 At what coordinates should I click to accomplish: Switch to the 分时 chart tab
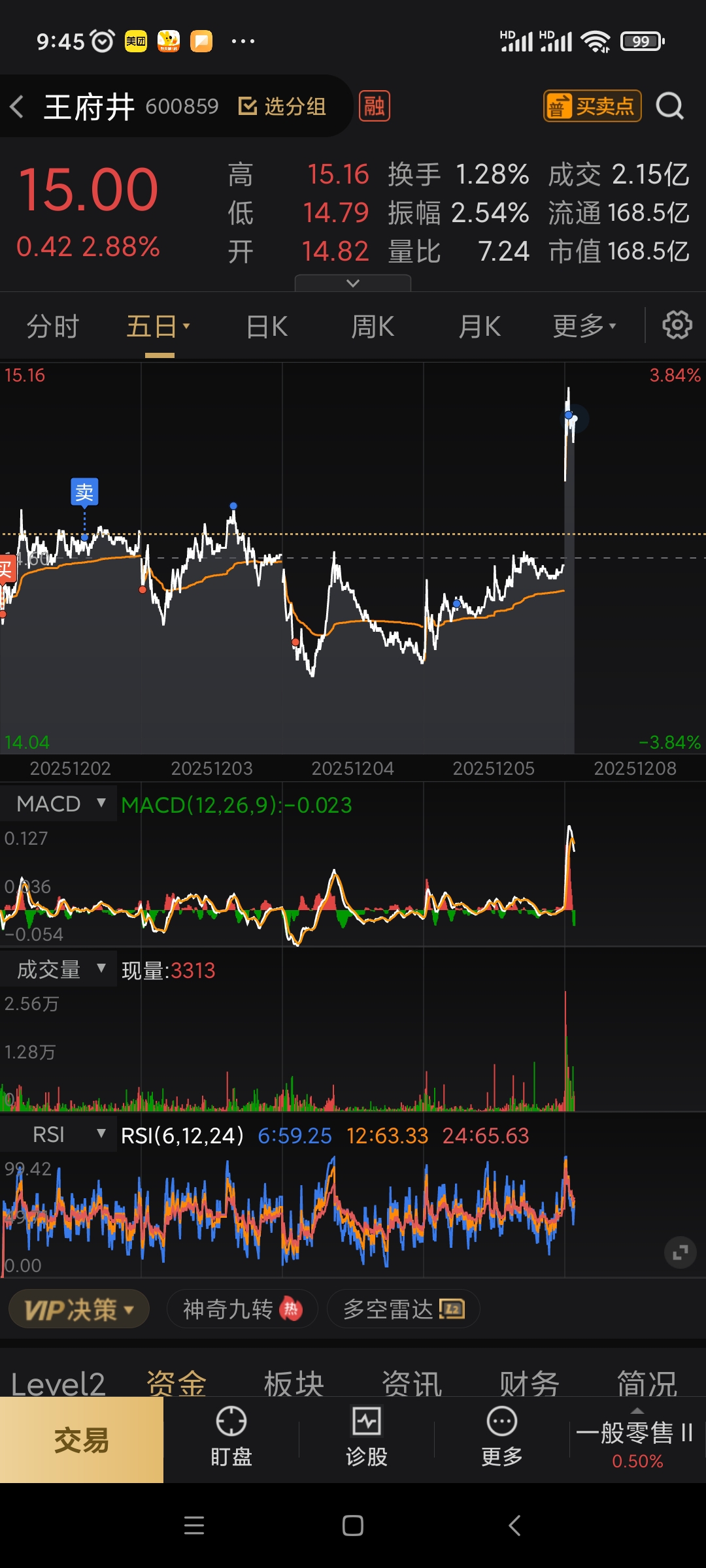[52, 326]
